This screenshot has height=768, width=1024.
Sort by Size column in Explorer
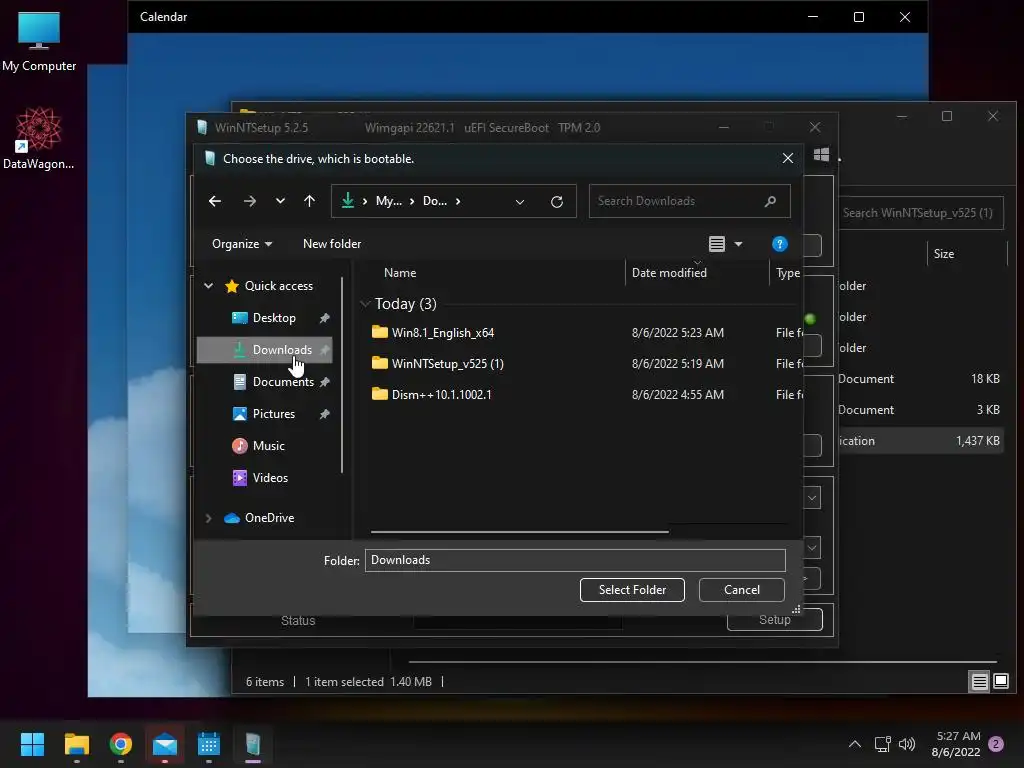click(943, 254)
